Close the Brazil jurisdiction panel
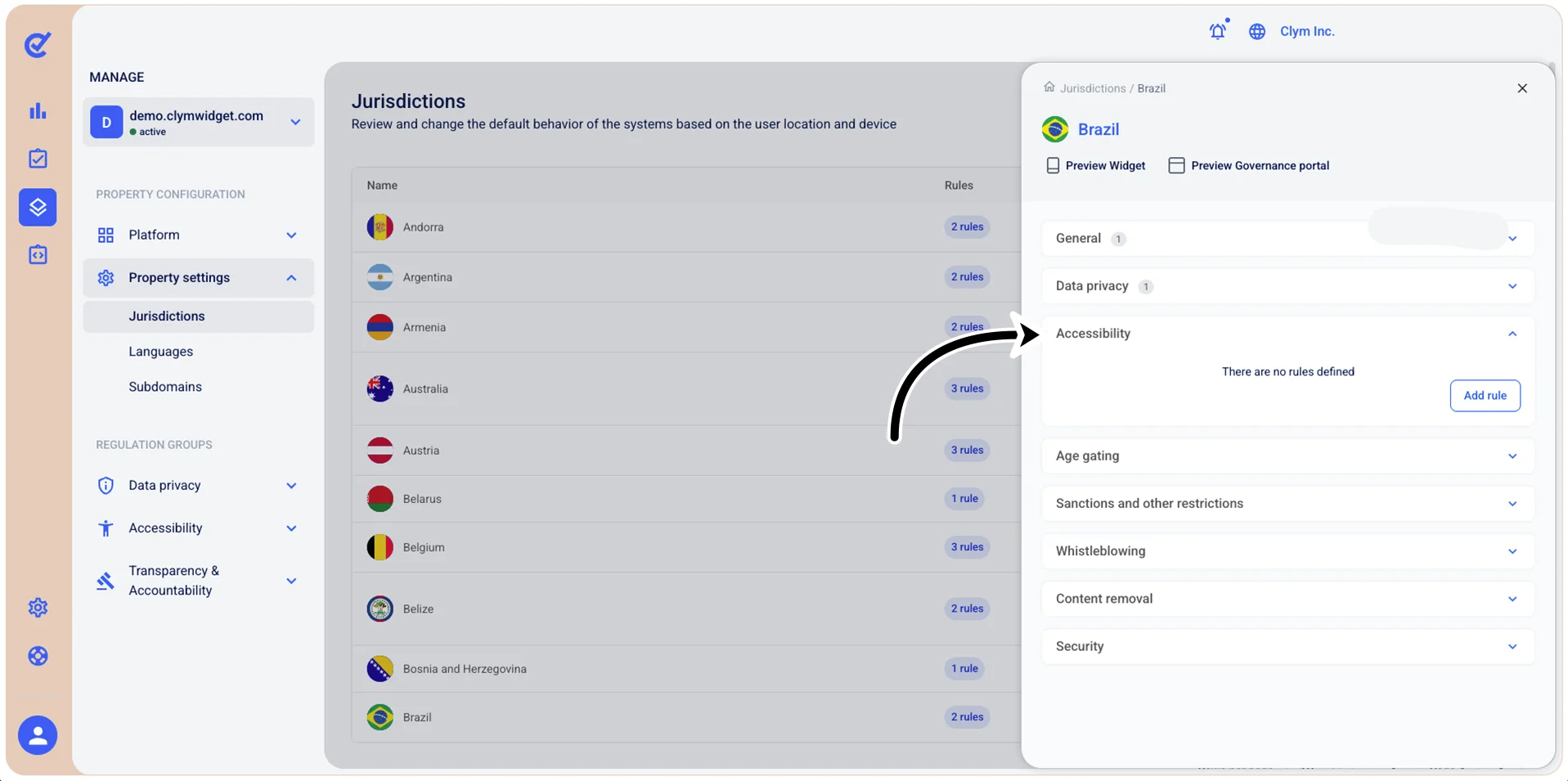This screenshot has width=1568, height=781. click(x=1521, y=88)
